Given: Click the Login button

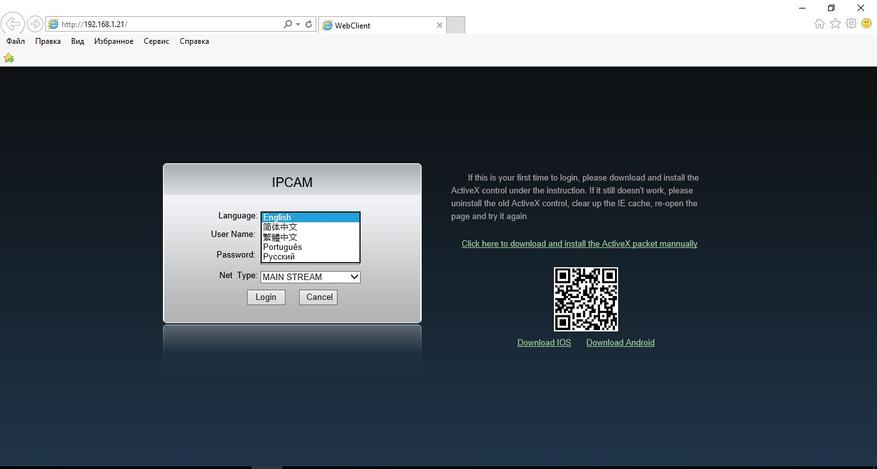Looking at the screenshot, I should coord(266,297).
